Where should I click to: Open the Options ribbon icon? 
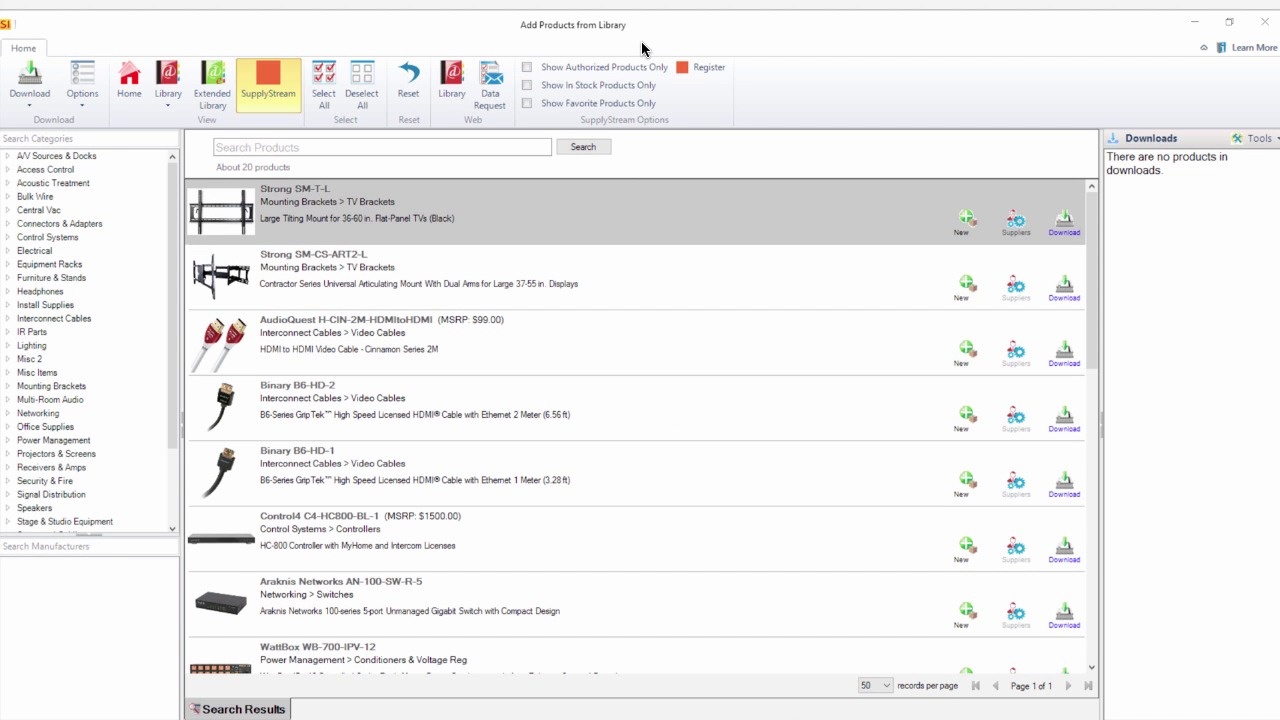coord(82,74)
